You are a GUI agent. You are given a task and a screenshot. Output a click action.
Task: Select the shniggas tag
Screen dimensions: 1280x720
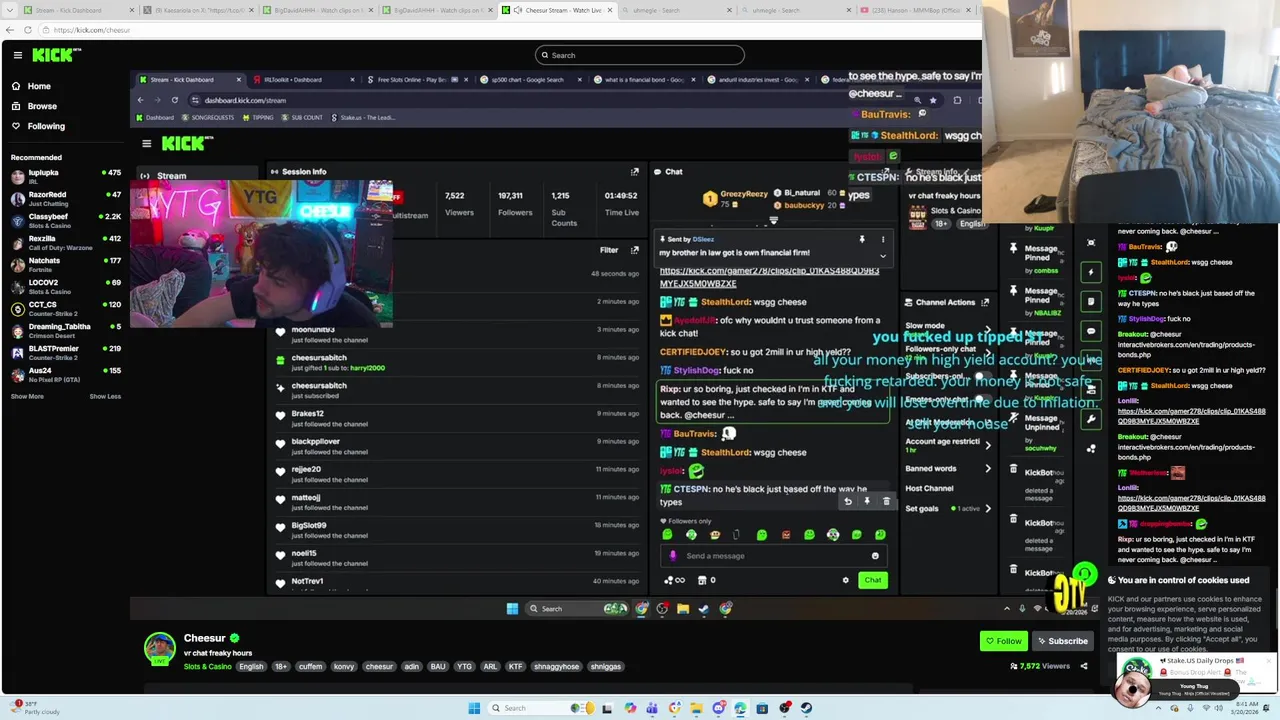(x=606, y=666)
